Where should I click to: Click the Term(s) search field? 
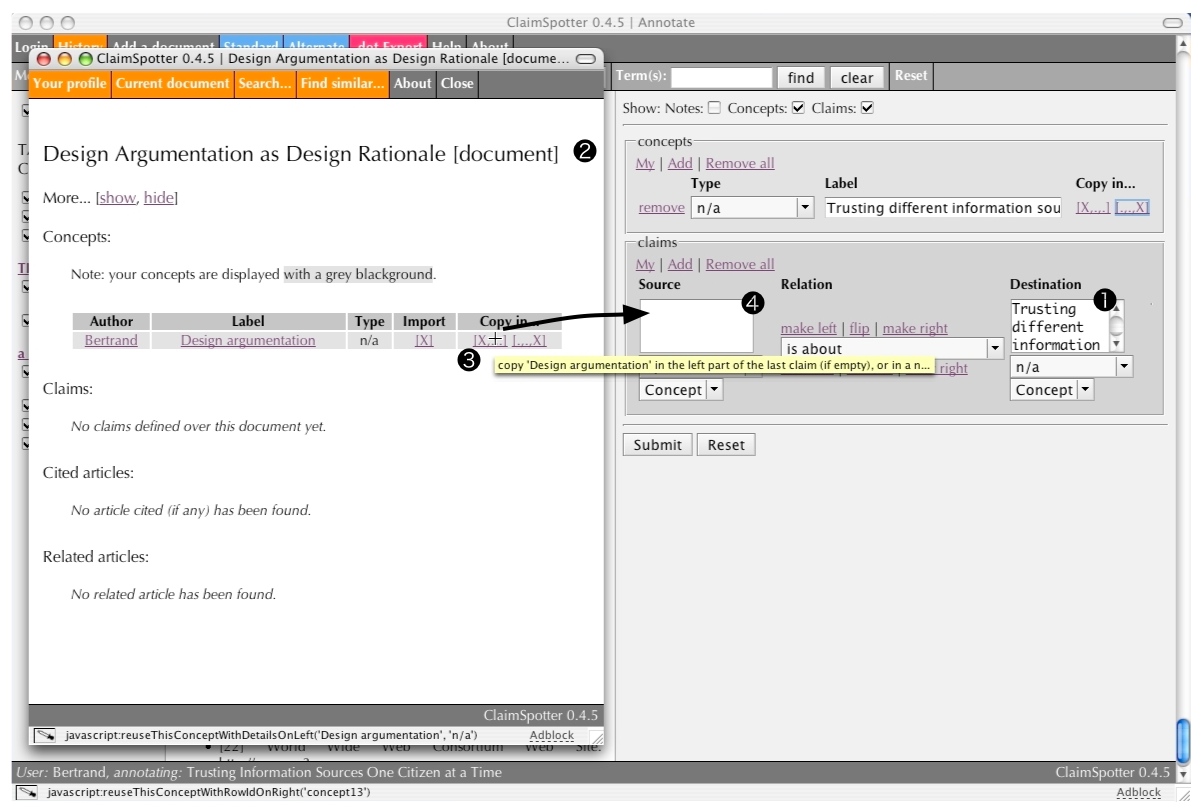point(721,77)
